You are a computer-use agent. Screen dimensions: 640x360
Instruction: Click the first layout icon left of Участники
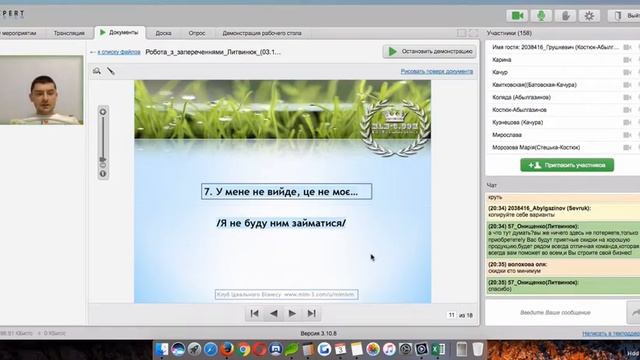462,33
